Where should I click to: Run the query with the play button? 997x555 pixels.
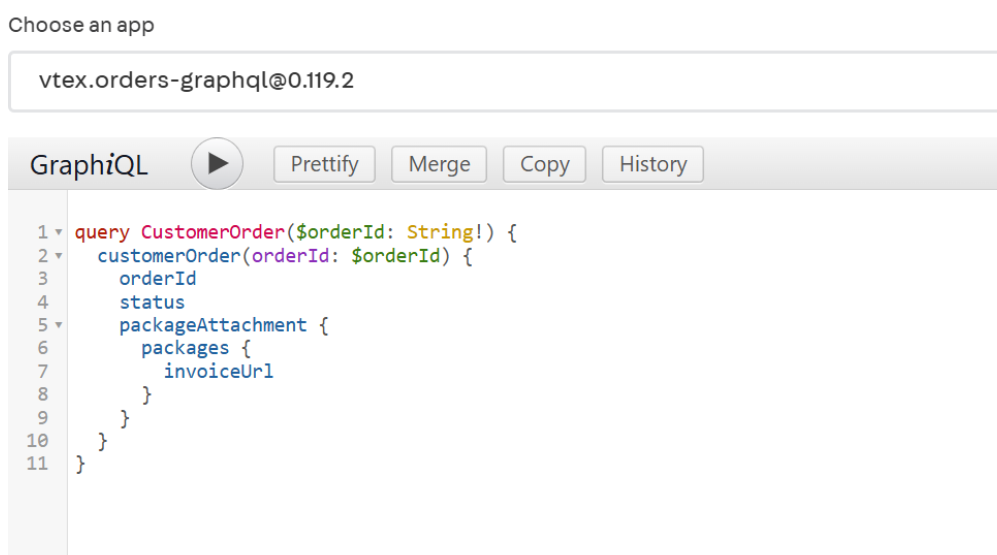[217, 164]
